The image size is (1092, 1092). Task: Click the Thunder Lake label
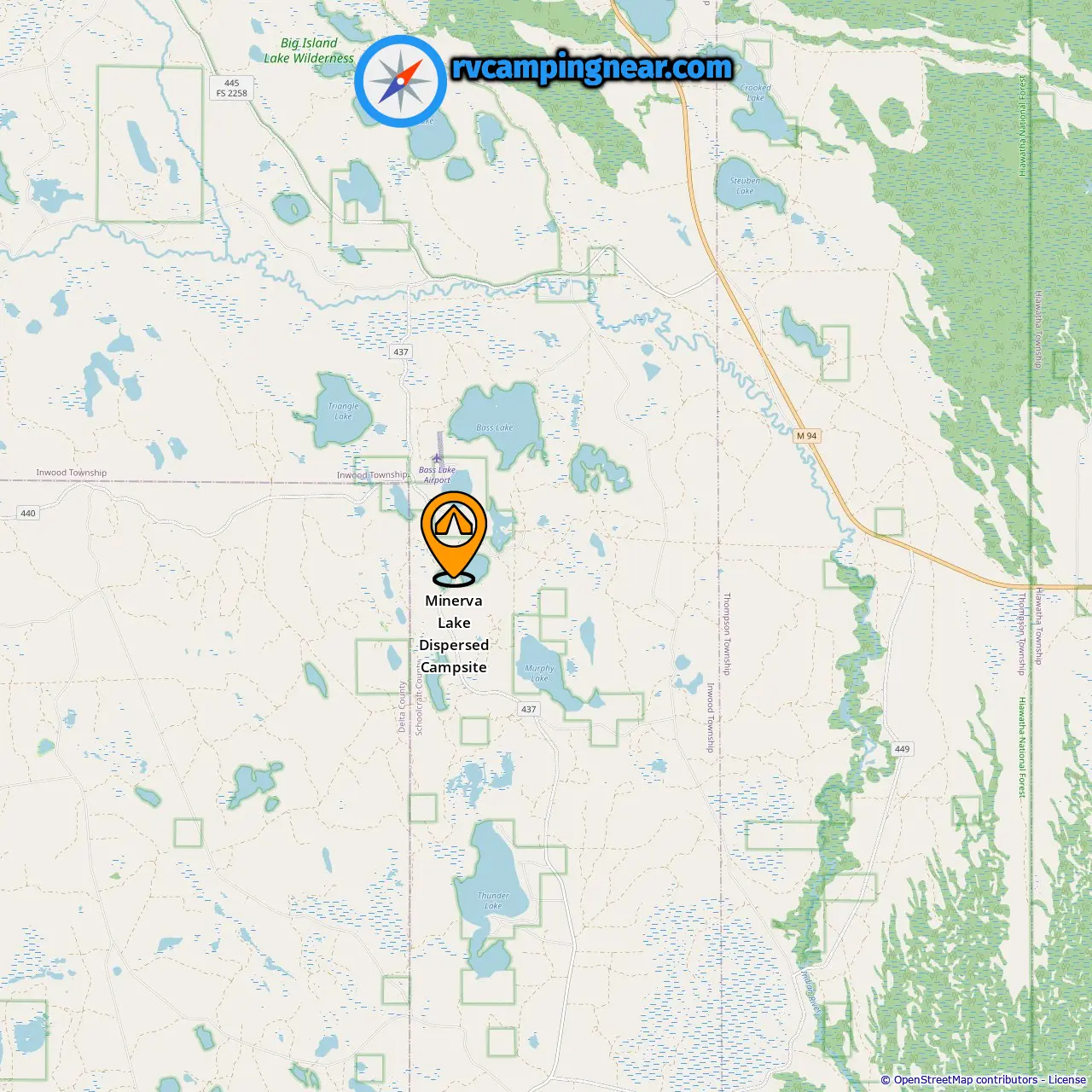pyautogui.click(x=493, y=901)
